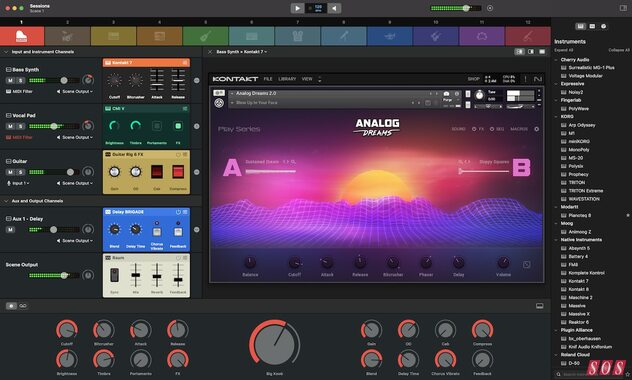Viewport: 632px width, 380px height.
Task: Solo the Bass Synth channel
Action: coord(21,80)
